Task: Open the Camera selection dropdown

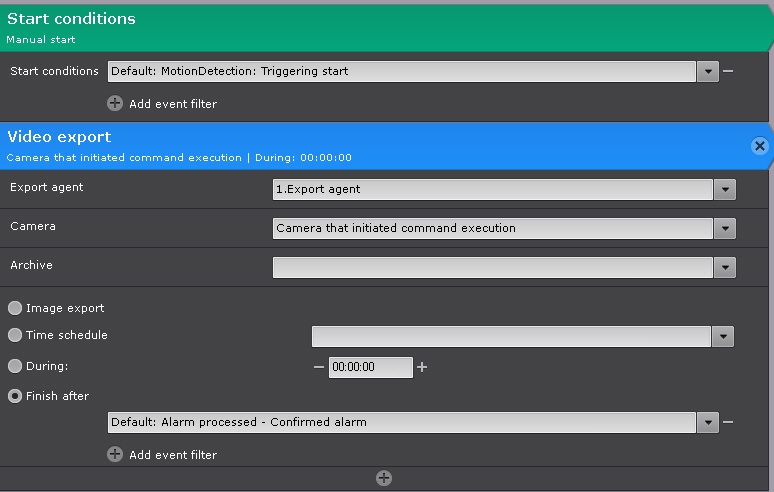Action: [725, 228]
